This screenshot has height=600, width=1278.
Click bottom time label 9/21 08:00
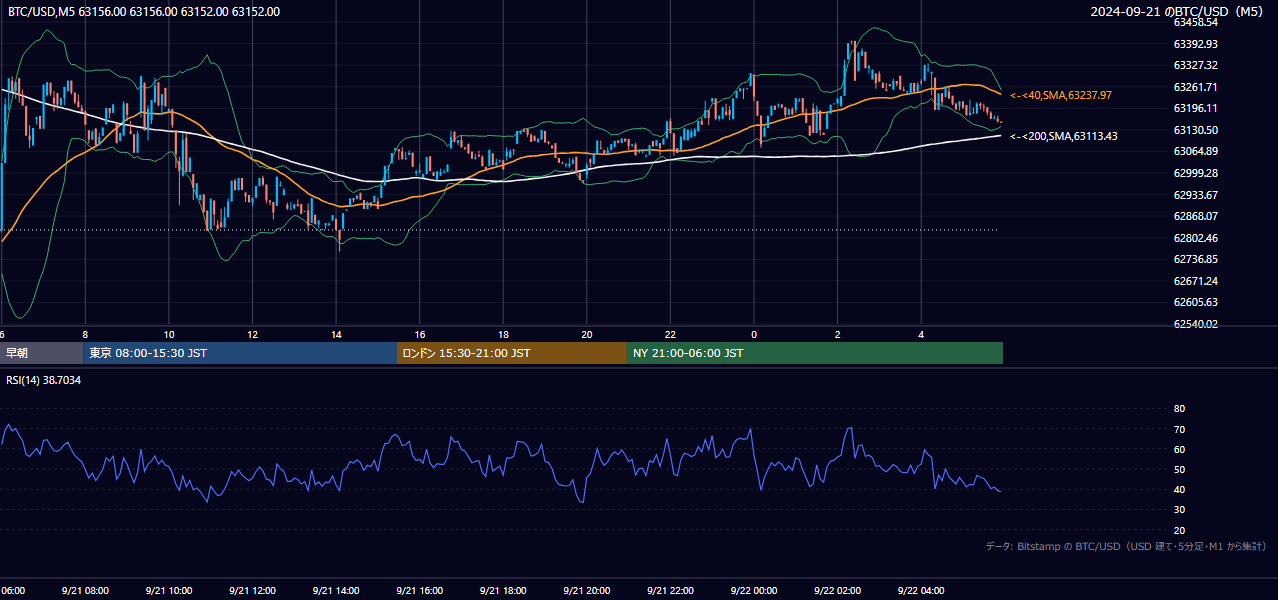84,591
